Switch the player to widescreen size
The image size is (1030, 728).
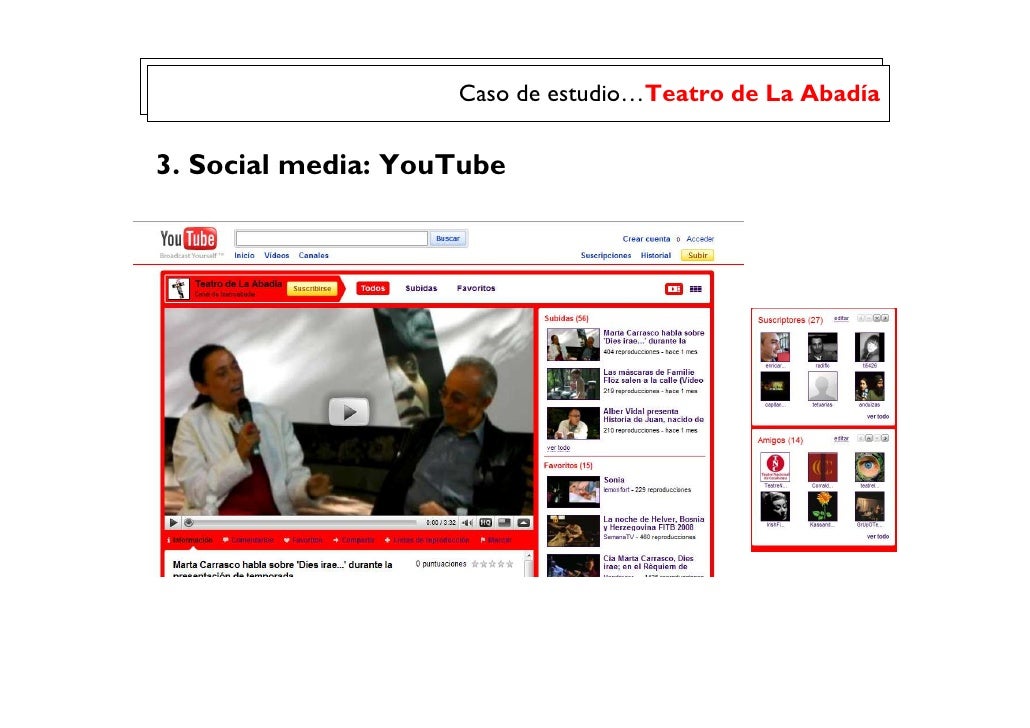504,523
